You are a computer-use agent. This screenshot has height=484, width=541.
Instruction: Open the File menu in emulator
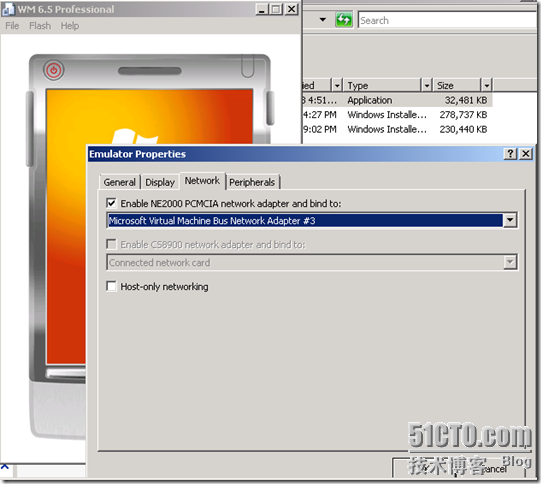click(x=12, y=26)
